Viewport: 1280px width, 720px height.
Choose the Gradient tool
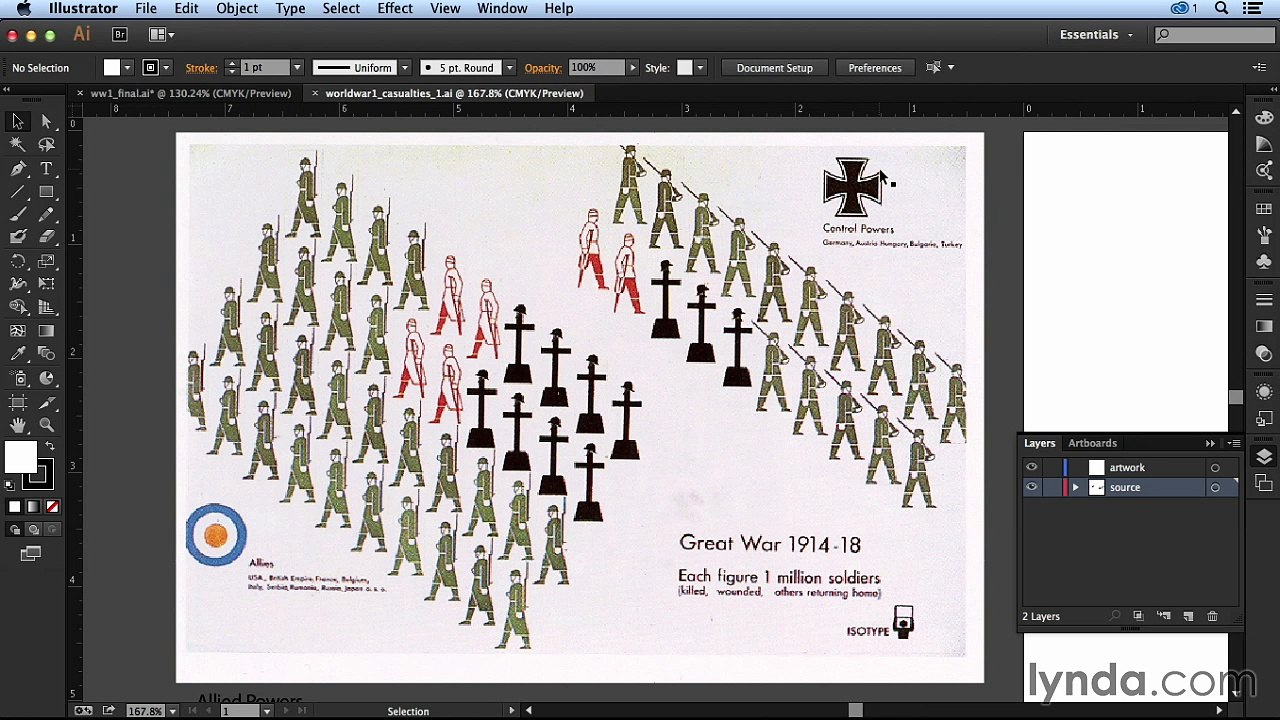(46, 331)
